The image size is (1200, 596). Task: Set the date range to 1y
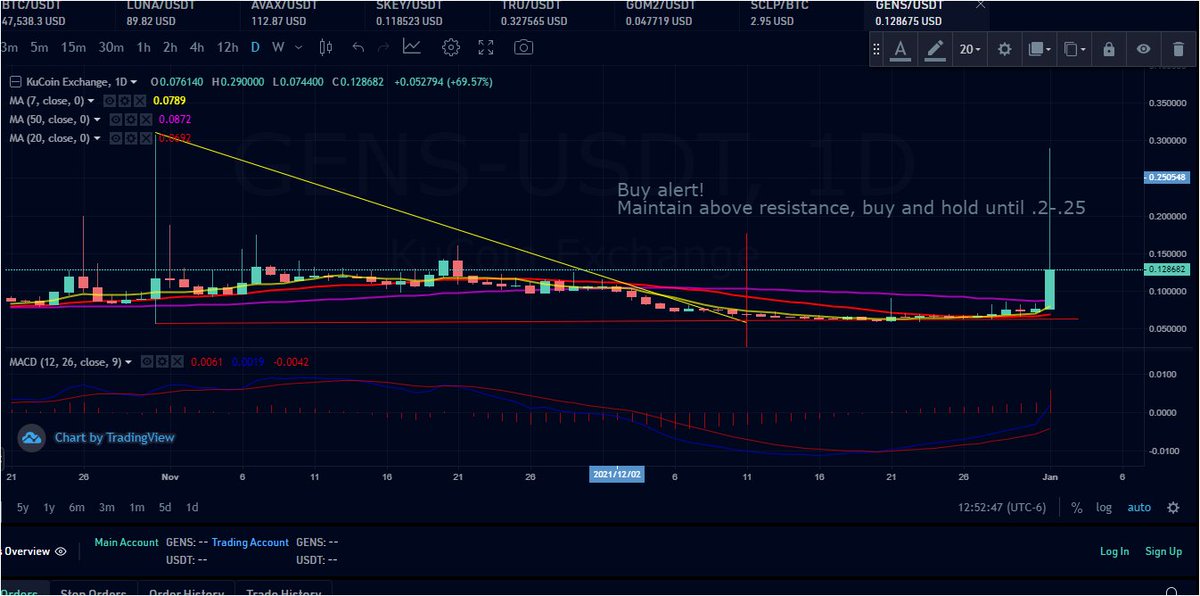pos(49,508)
